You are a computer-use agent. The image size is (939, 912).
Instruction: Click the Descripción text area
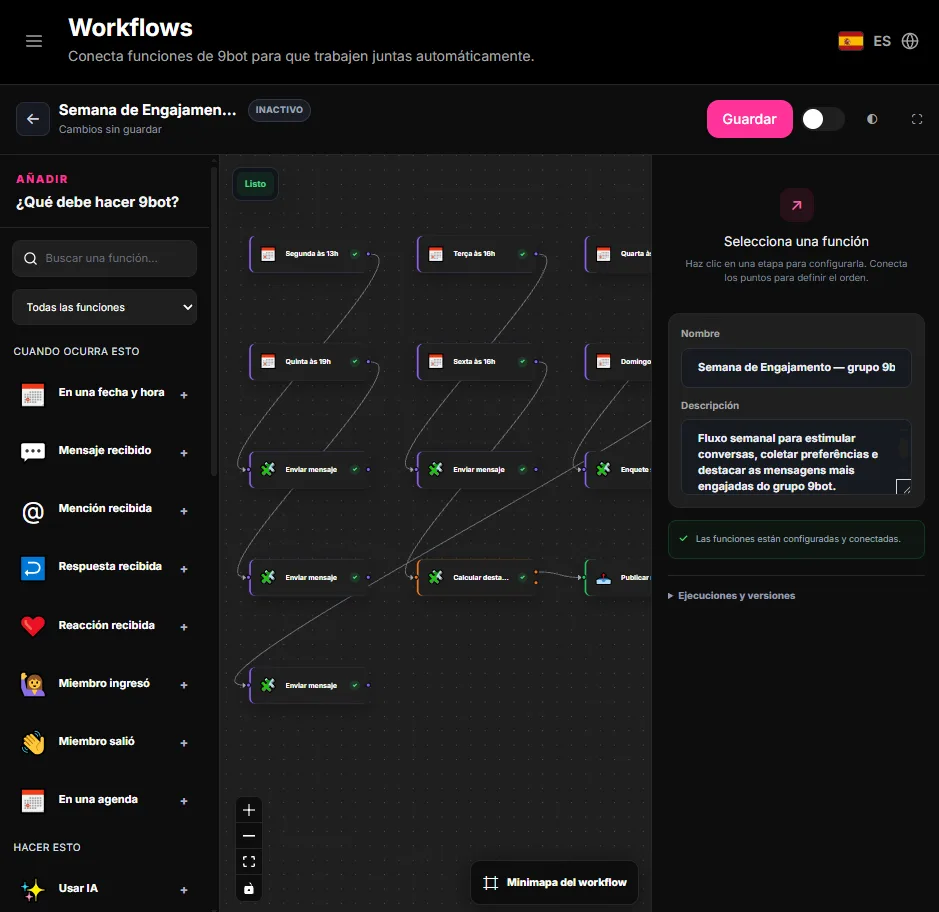796,457
